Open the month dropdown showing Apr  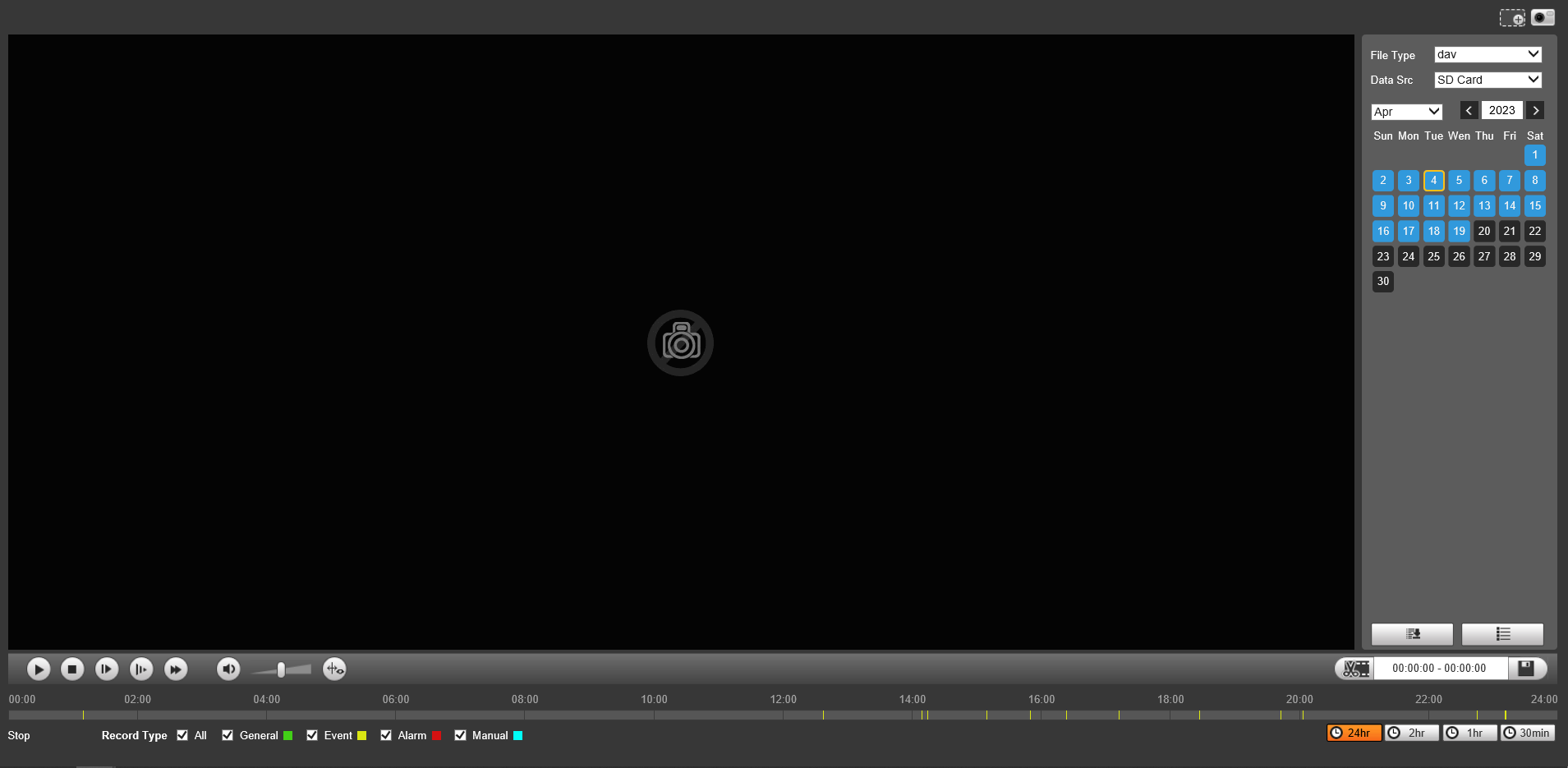click(x=1407, y=112)
